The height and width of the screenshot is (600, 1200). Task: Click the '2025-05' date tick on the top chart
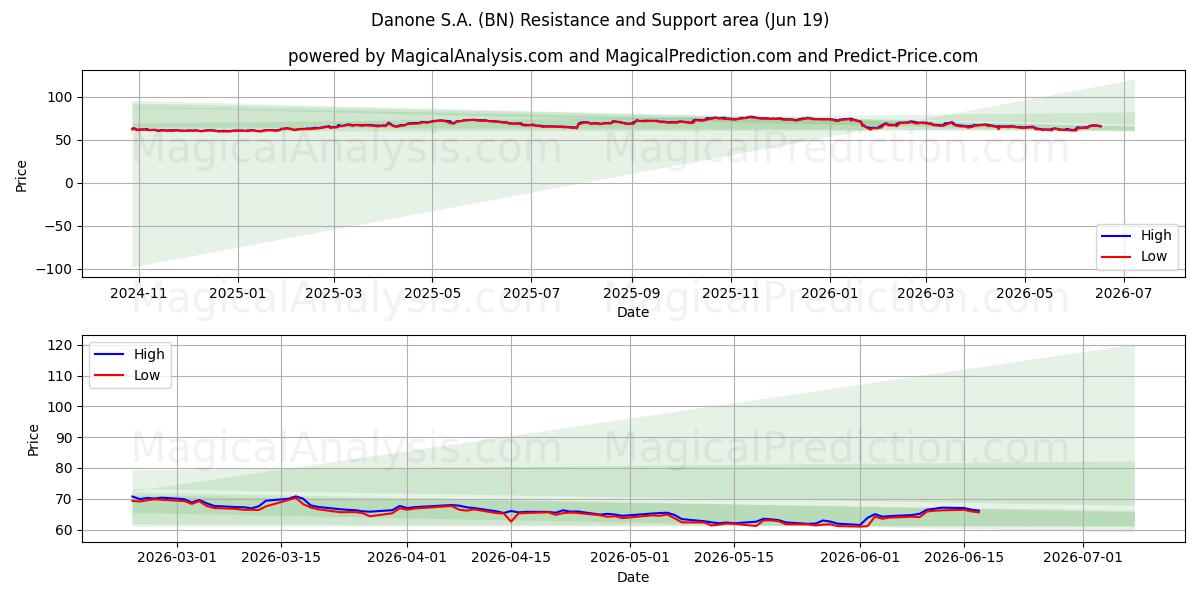tap(433, 293)
